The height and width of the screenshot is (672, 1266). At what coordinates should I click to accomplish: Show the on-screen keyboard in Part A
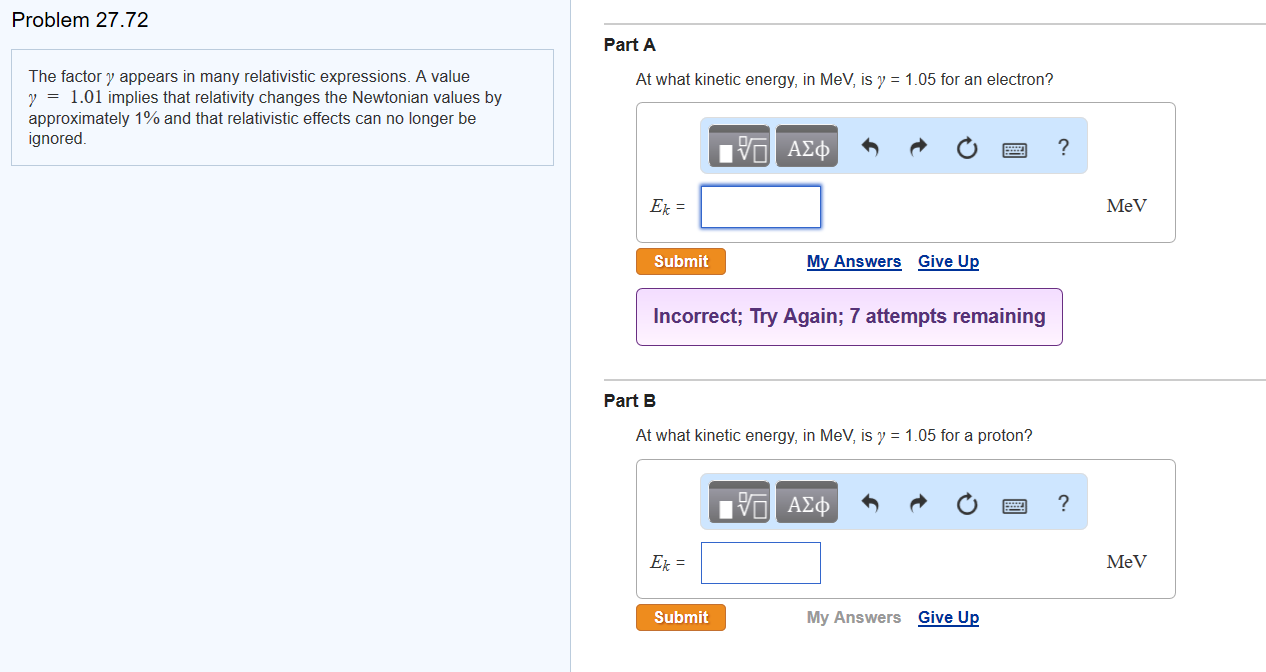[x=1014, y=146]
